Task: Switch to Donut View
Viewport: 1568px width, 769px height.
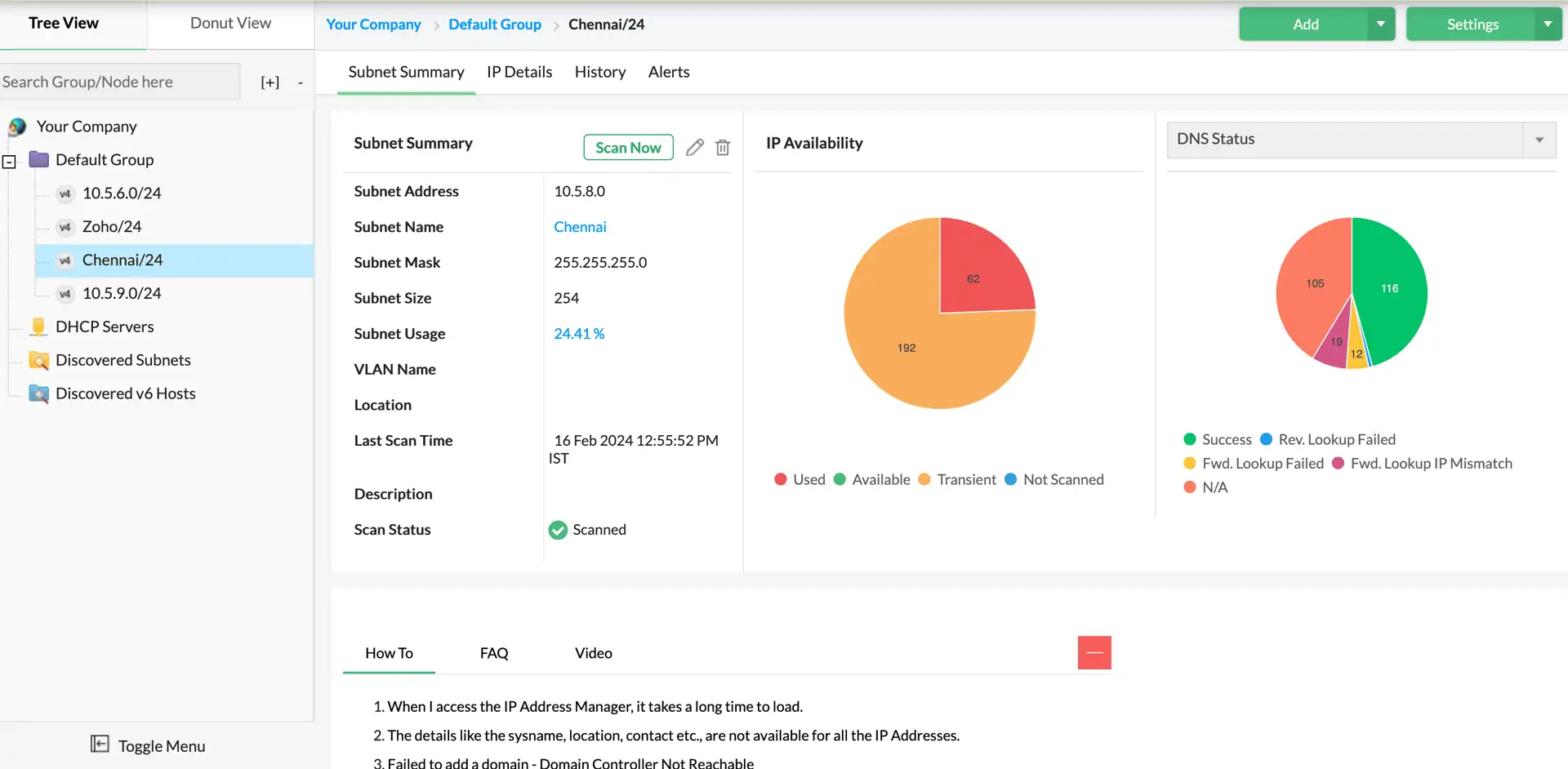Action: (230, 23)
